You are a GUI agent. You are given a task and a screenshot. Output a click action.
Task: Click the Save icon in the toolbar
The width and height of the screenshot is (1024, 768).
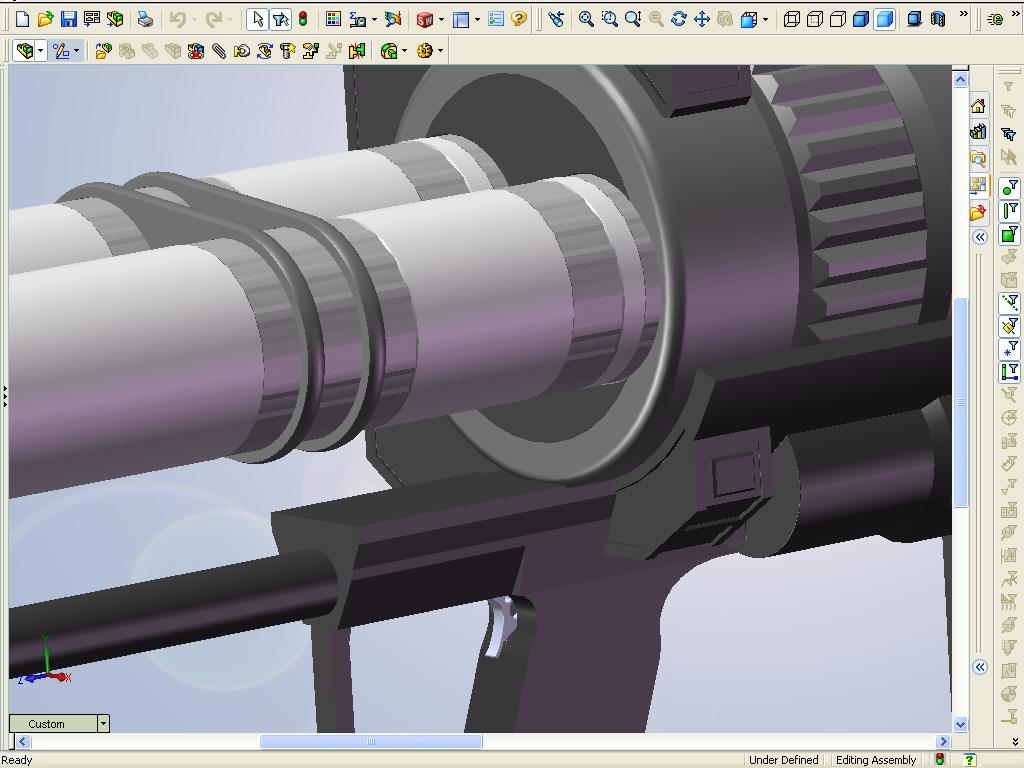68,19
